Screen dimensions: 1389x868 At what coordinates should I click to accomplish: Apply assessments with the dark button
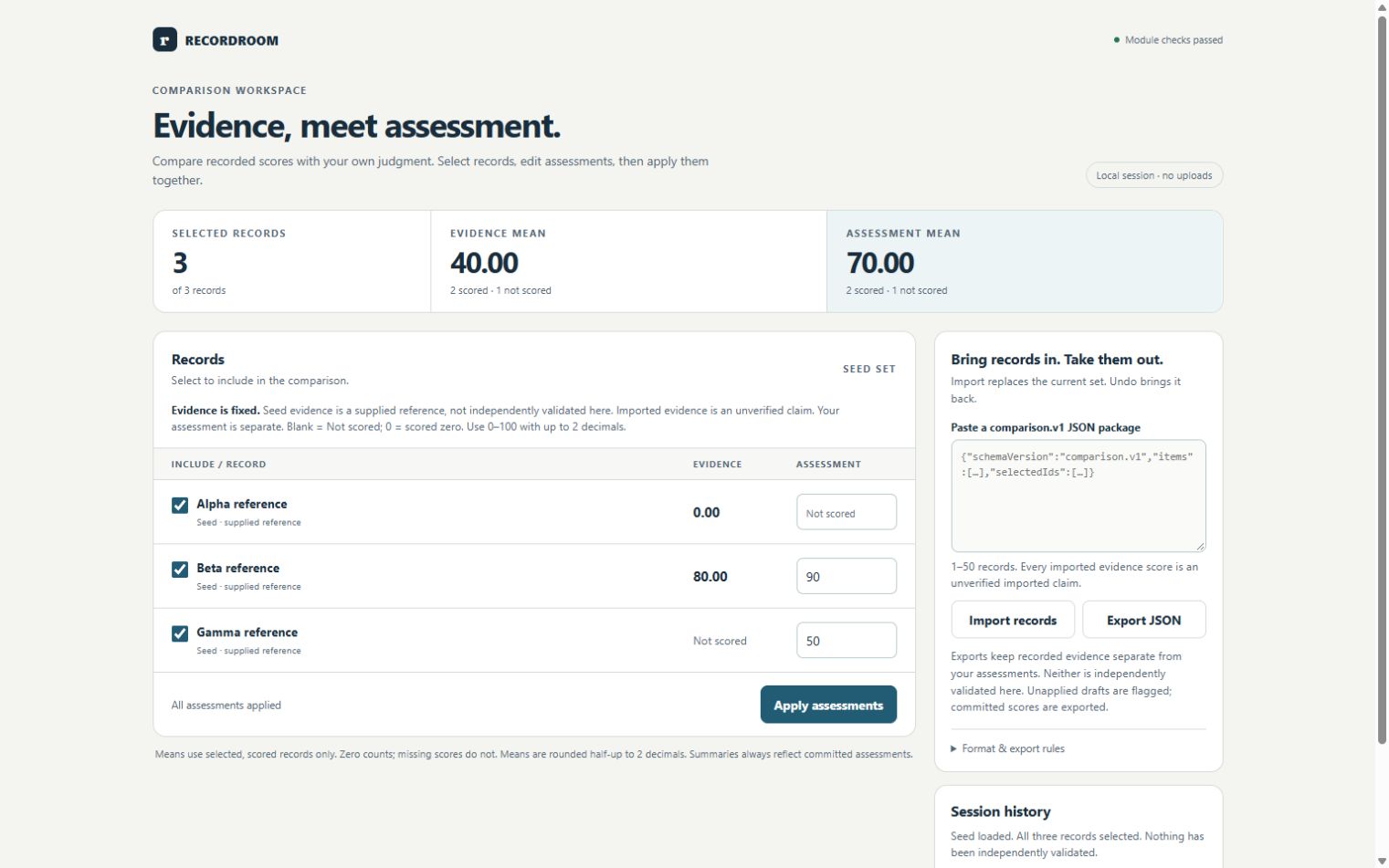click(828, 705)
